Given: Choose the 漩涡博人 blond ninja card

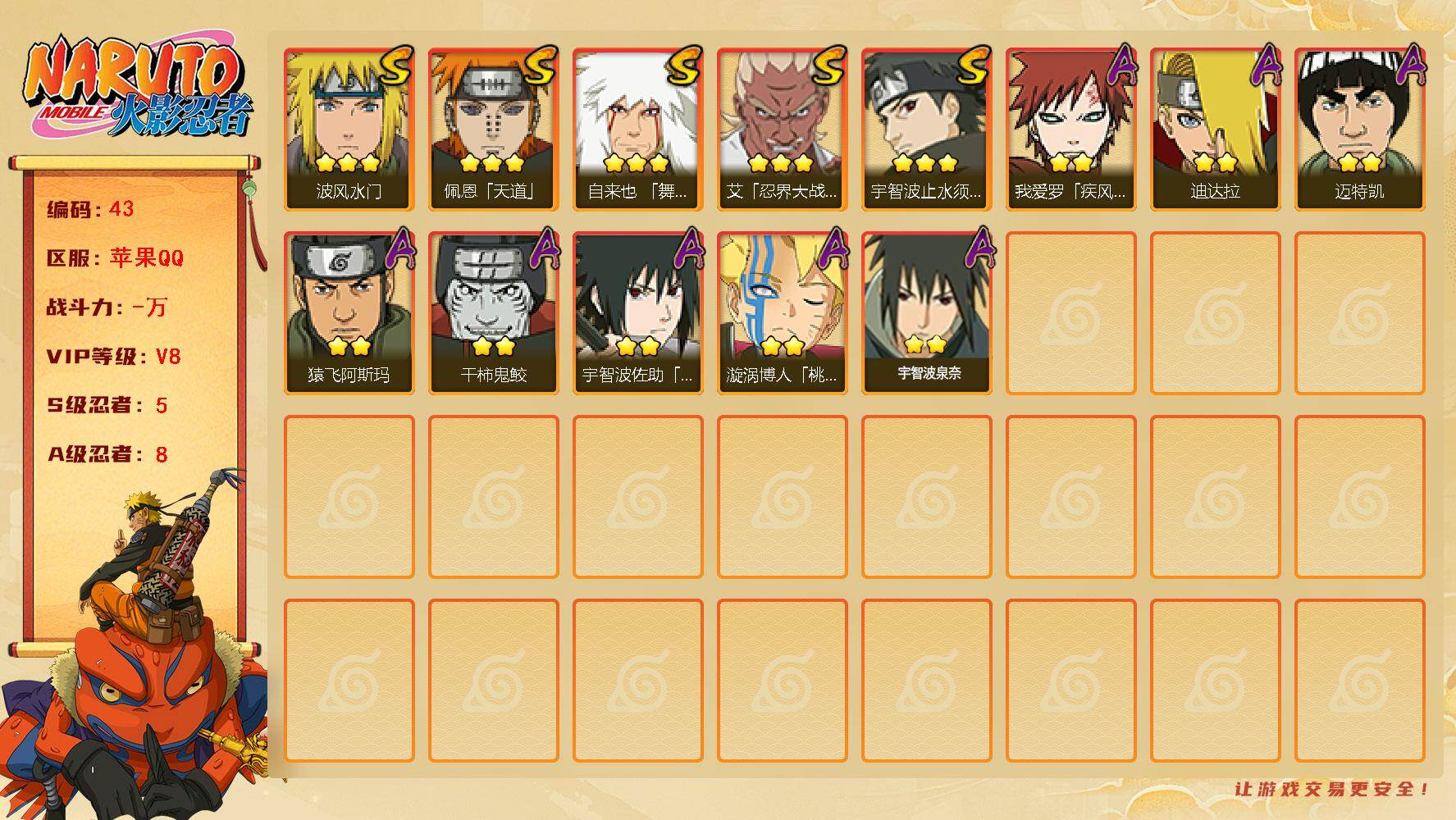Looking at the screenshot, I should (x=782, y=313).
